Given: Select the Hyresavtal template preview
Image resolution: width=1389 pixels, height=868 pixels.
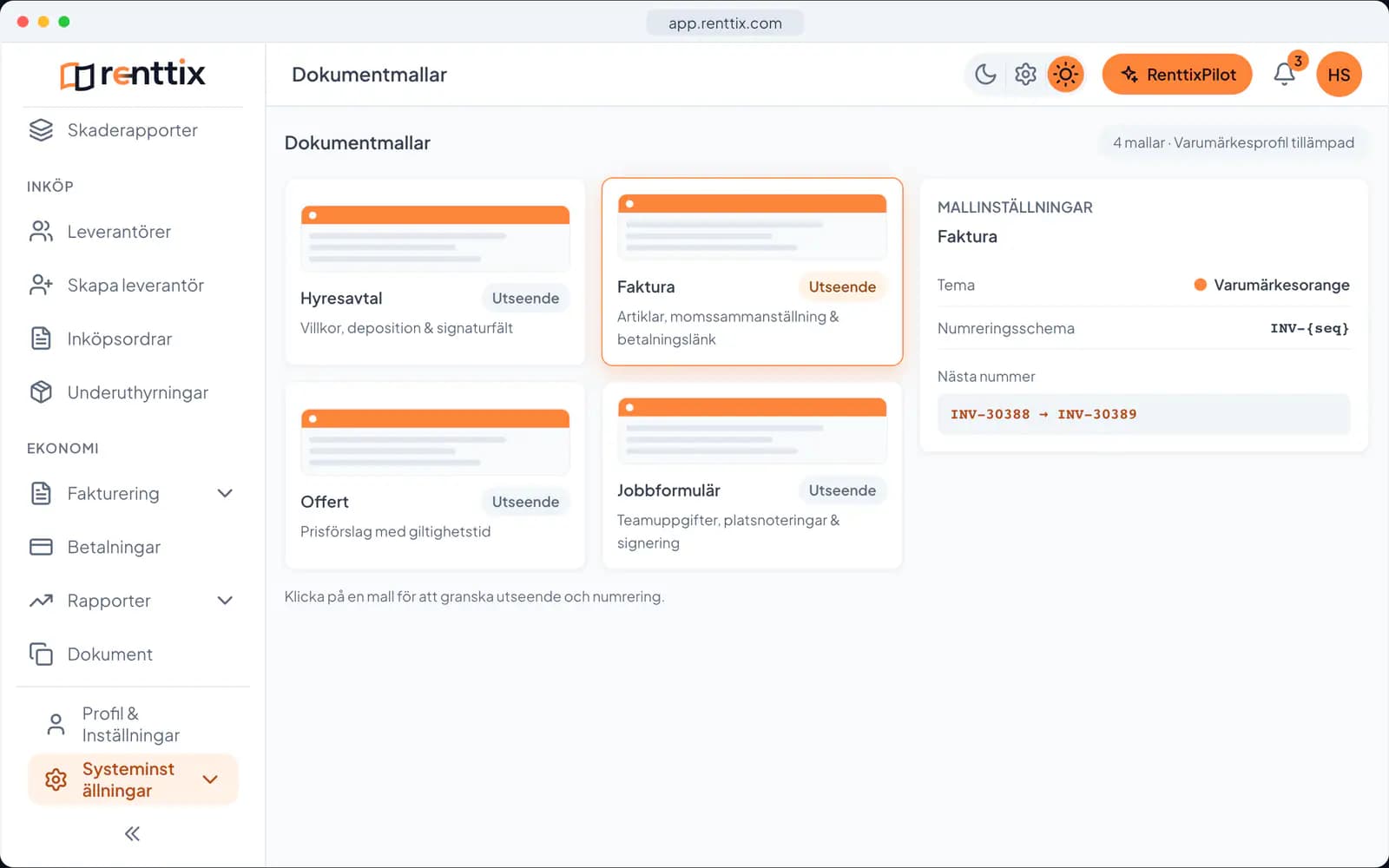Looking at the screenshot, I should click(x=435, y=240).
